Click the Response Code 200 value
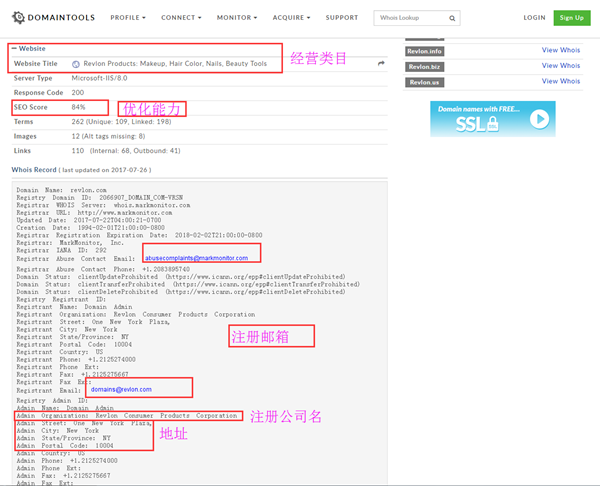 (78, 93)
